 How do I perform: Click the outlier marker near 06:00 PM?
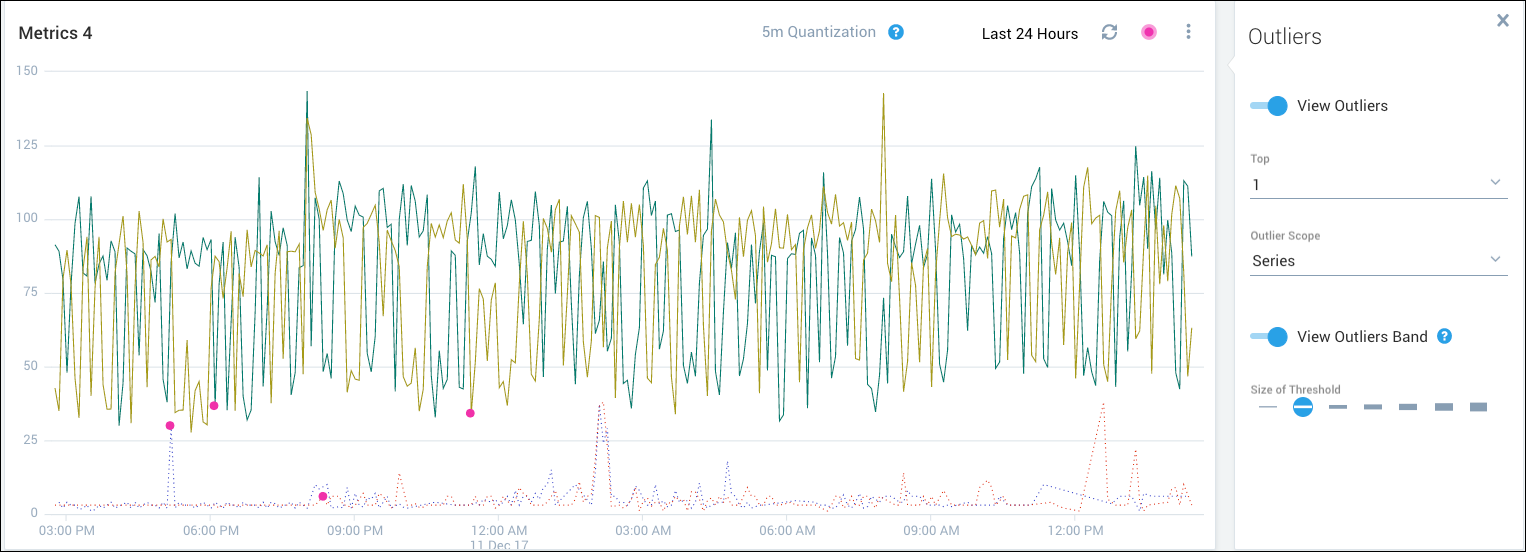click(x=214, y=405)
